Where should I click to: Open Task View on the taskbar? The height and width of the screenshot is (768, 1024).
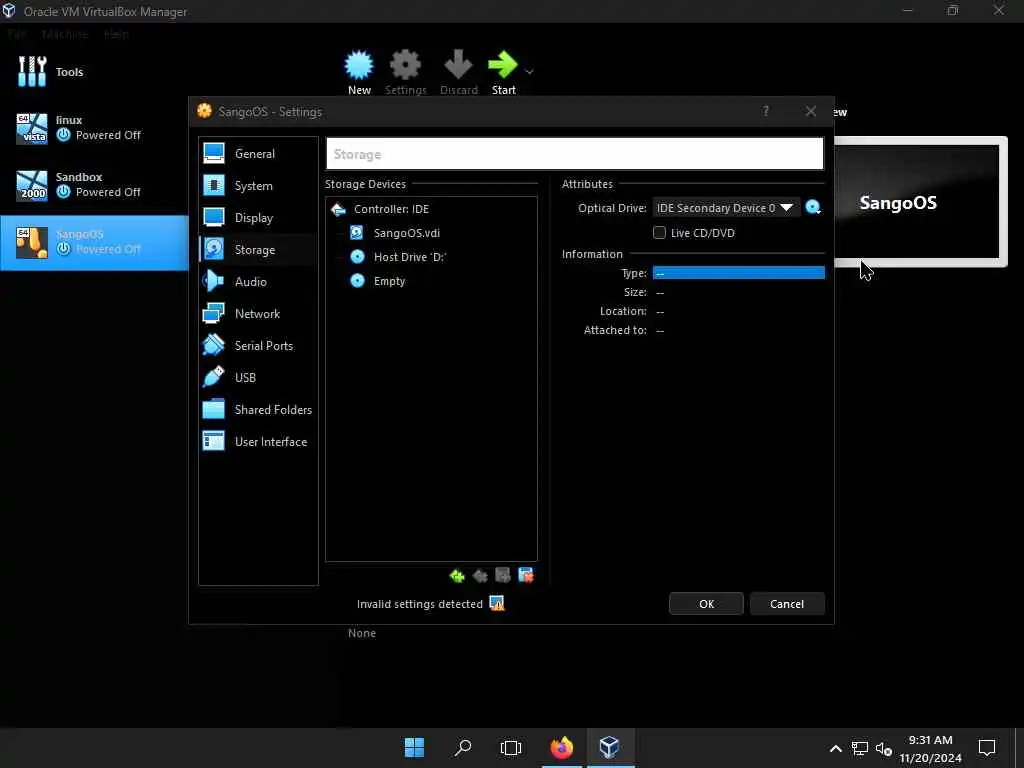tap(511, 747)
